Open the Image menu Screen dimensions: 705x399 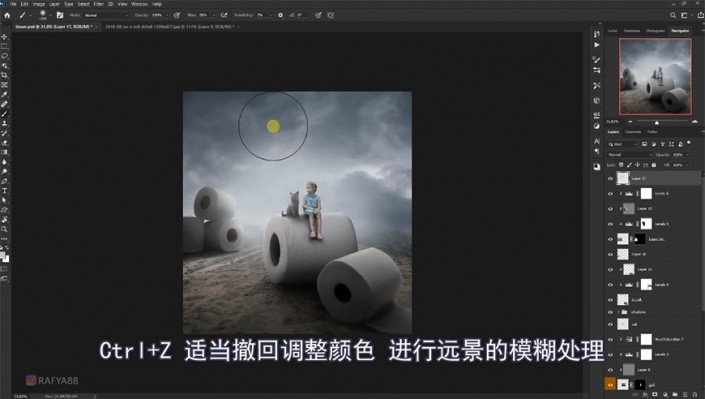click(39, 4)
